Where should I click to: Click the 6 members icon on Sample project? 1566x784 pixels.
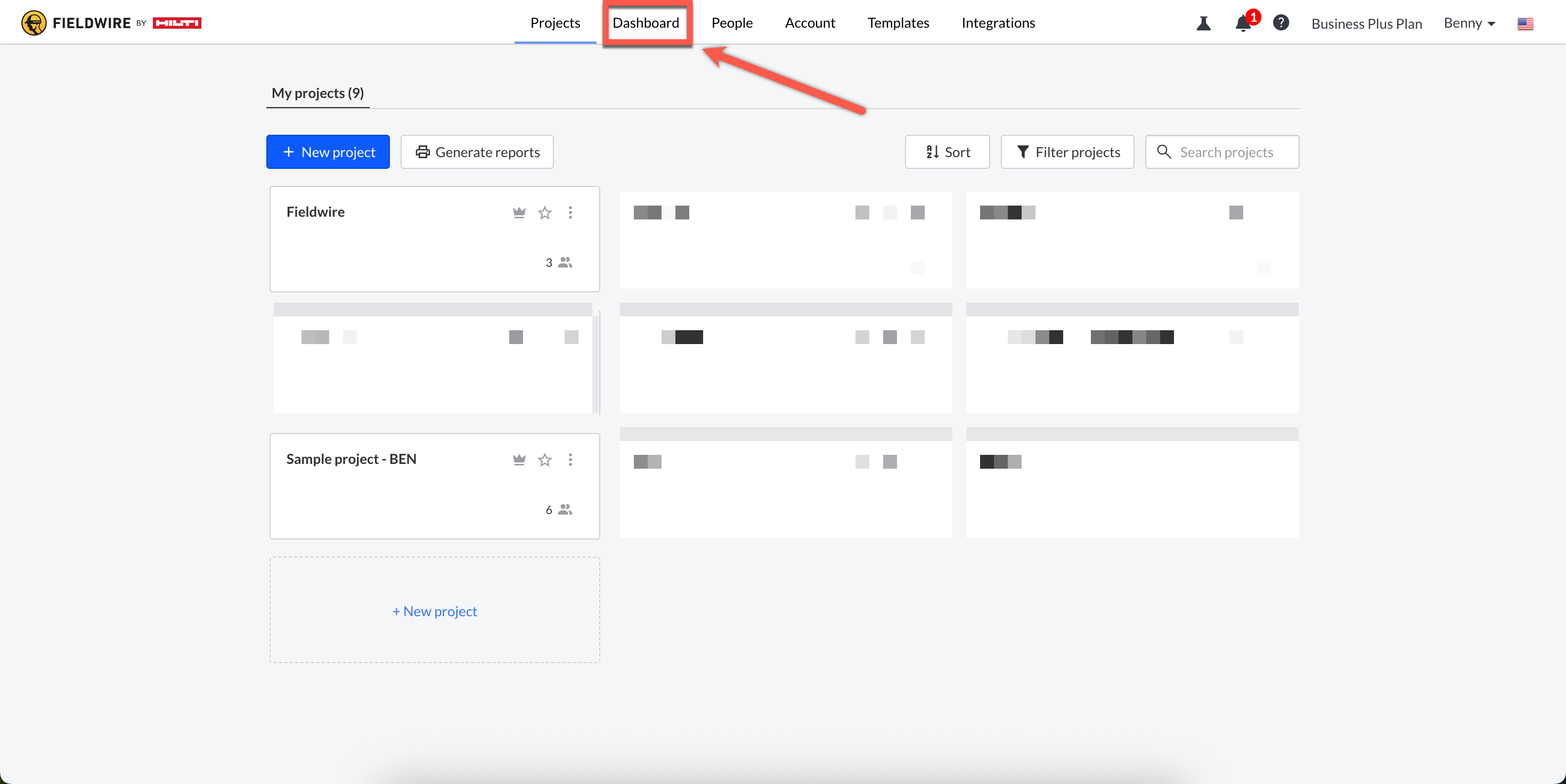[x=565, y=510]
